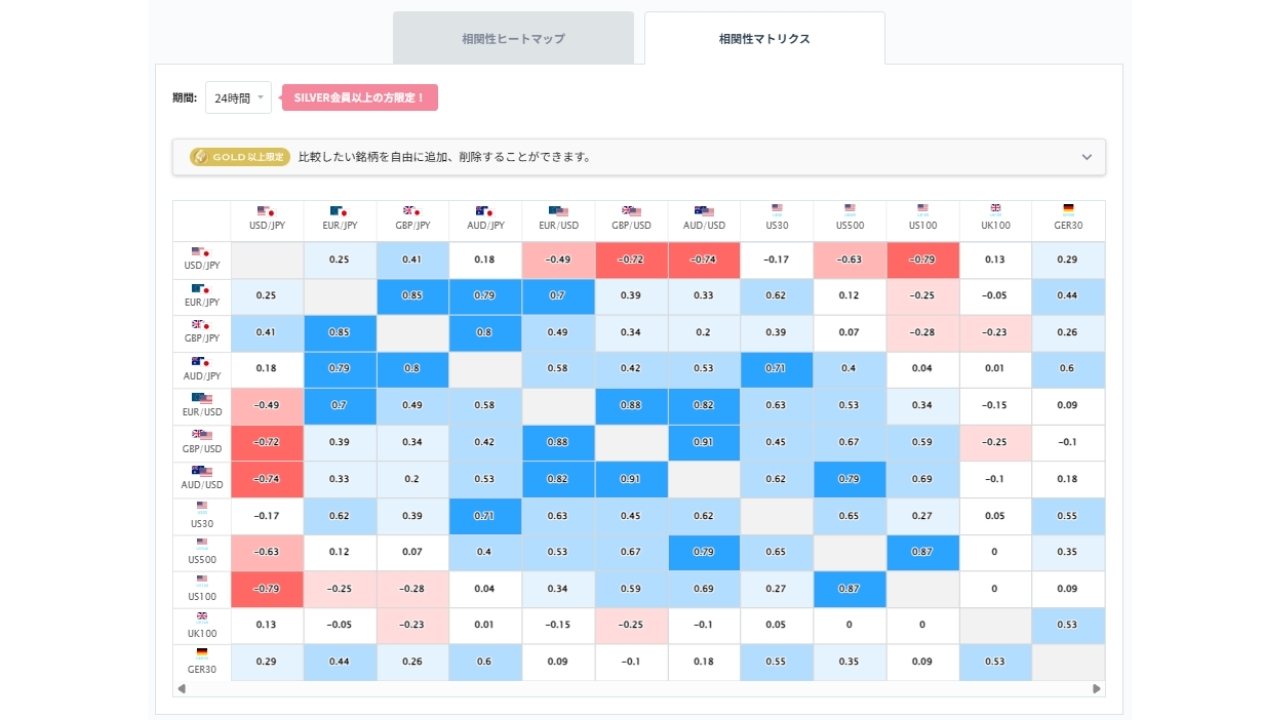Image resolution: width=1280 pixels, height=720 pixels.
Task: Click the EUR/JPY flag icon in column header
Action: pyautogui.click(x=339, y=211)
